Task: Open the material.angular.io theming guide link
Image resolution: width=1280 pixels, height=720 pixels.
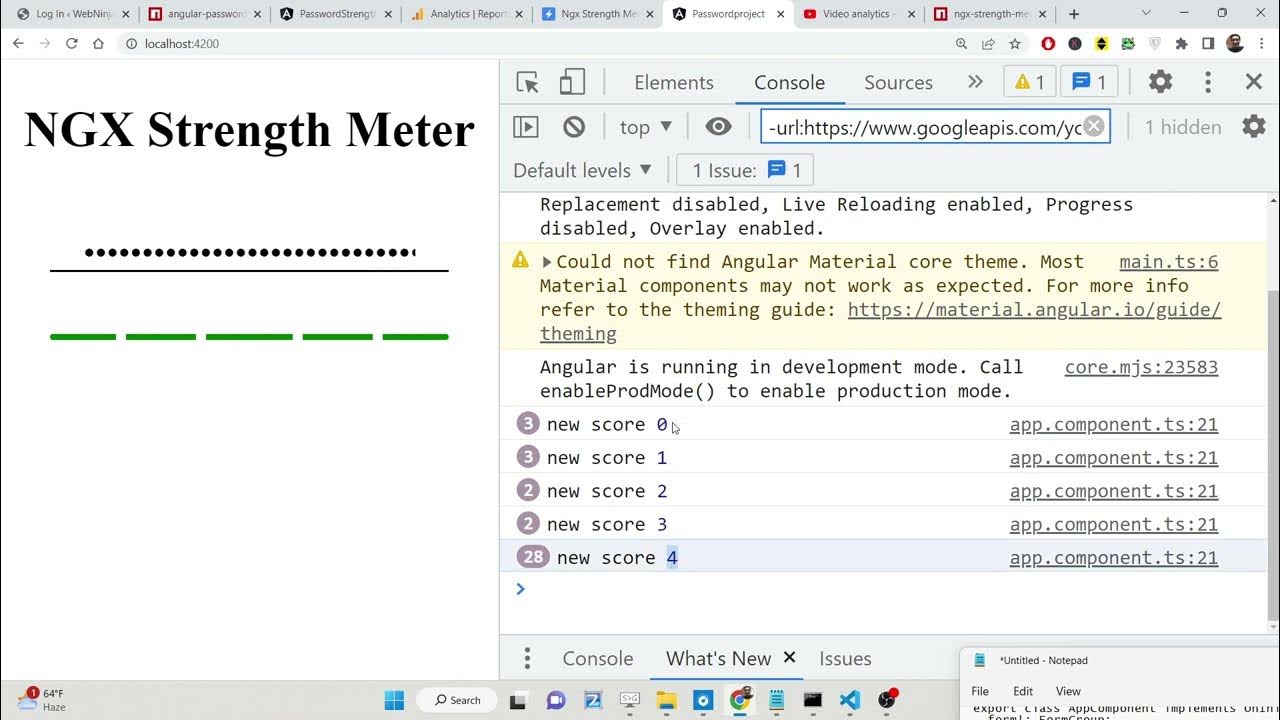Action: pyautogui.click(x=1034, y=310)
